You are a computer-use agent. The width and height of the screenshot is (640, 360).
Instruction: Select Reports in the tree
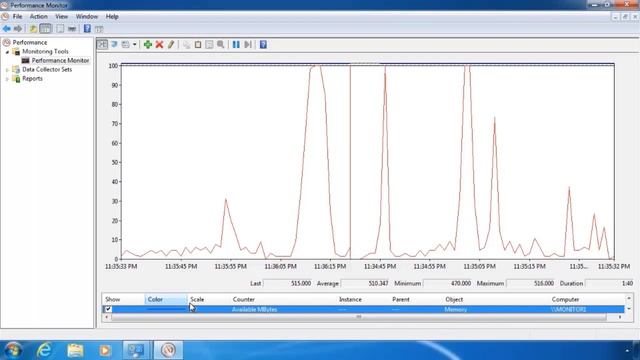coord(32,78)
